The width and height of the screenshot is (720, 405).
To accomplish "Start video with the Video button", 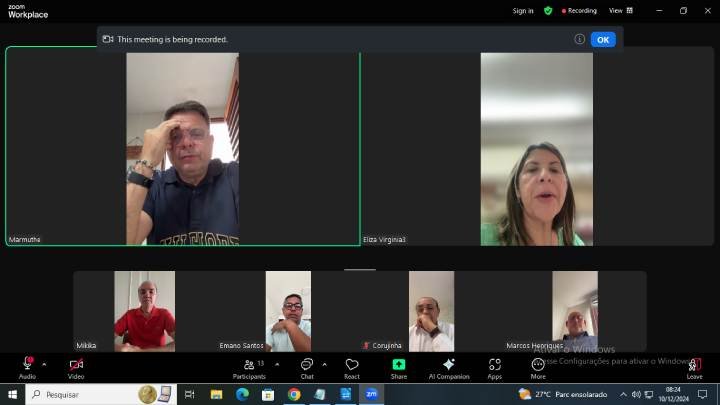I will [x=76, y=368].
